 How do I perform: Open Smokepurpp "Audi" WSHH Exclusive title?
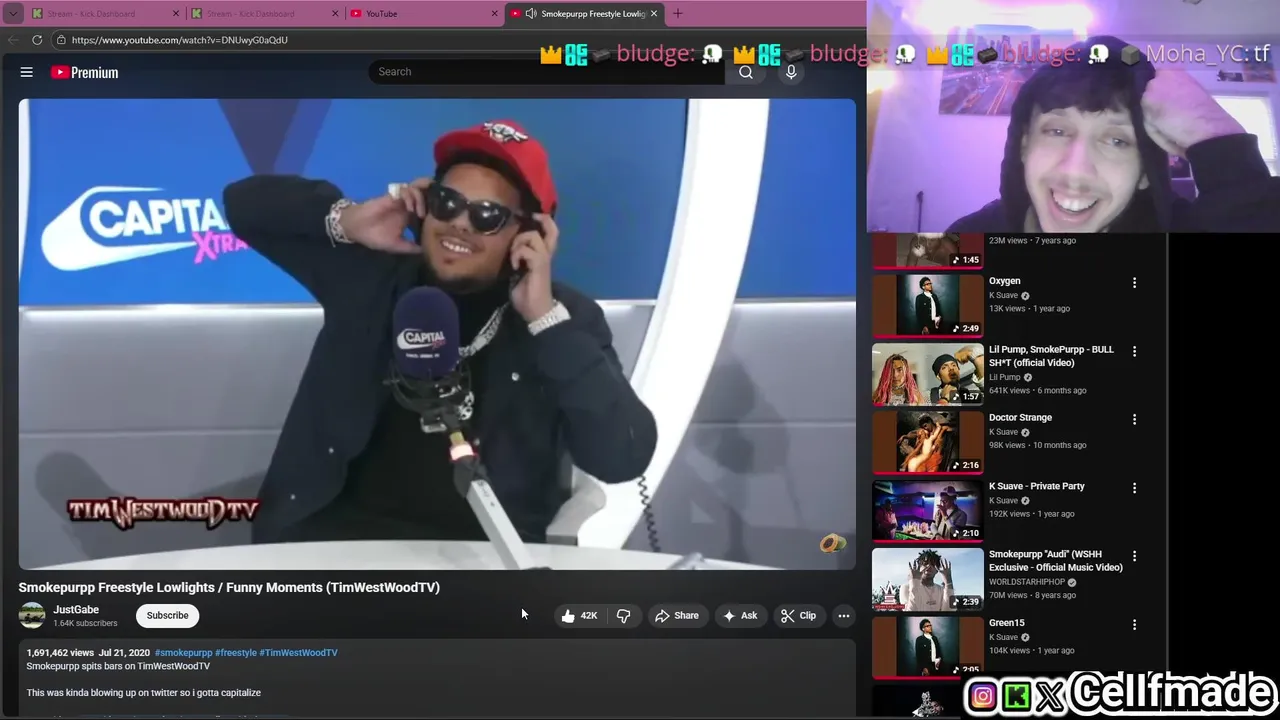click(x=1056, y=561)
